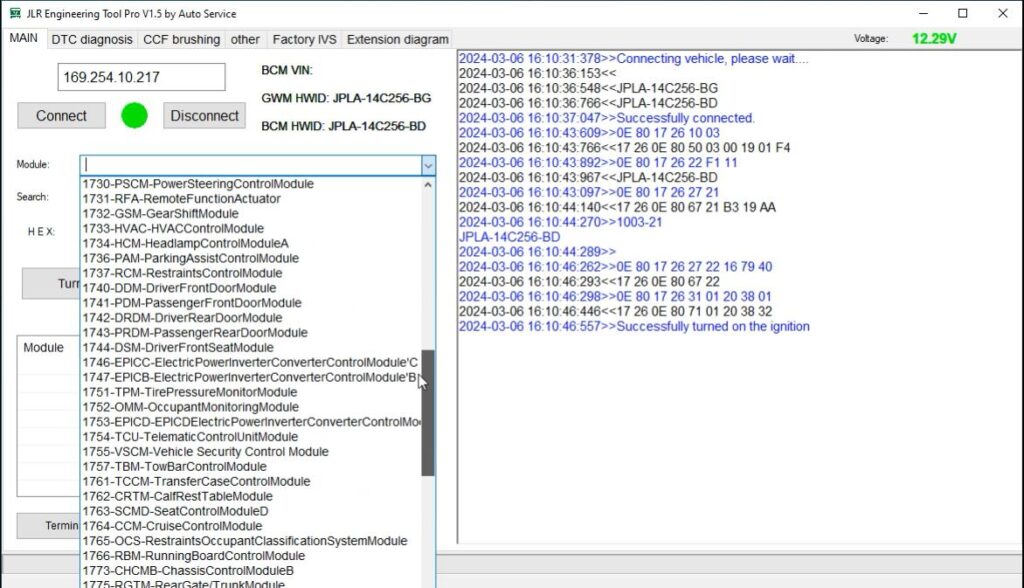Click log line Successfully turned on the ignition
Image resolution: width=1024 pixels, height=588 pixels.
[x=634, y=327]
